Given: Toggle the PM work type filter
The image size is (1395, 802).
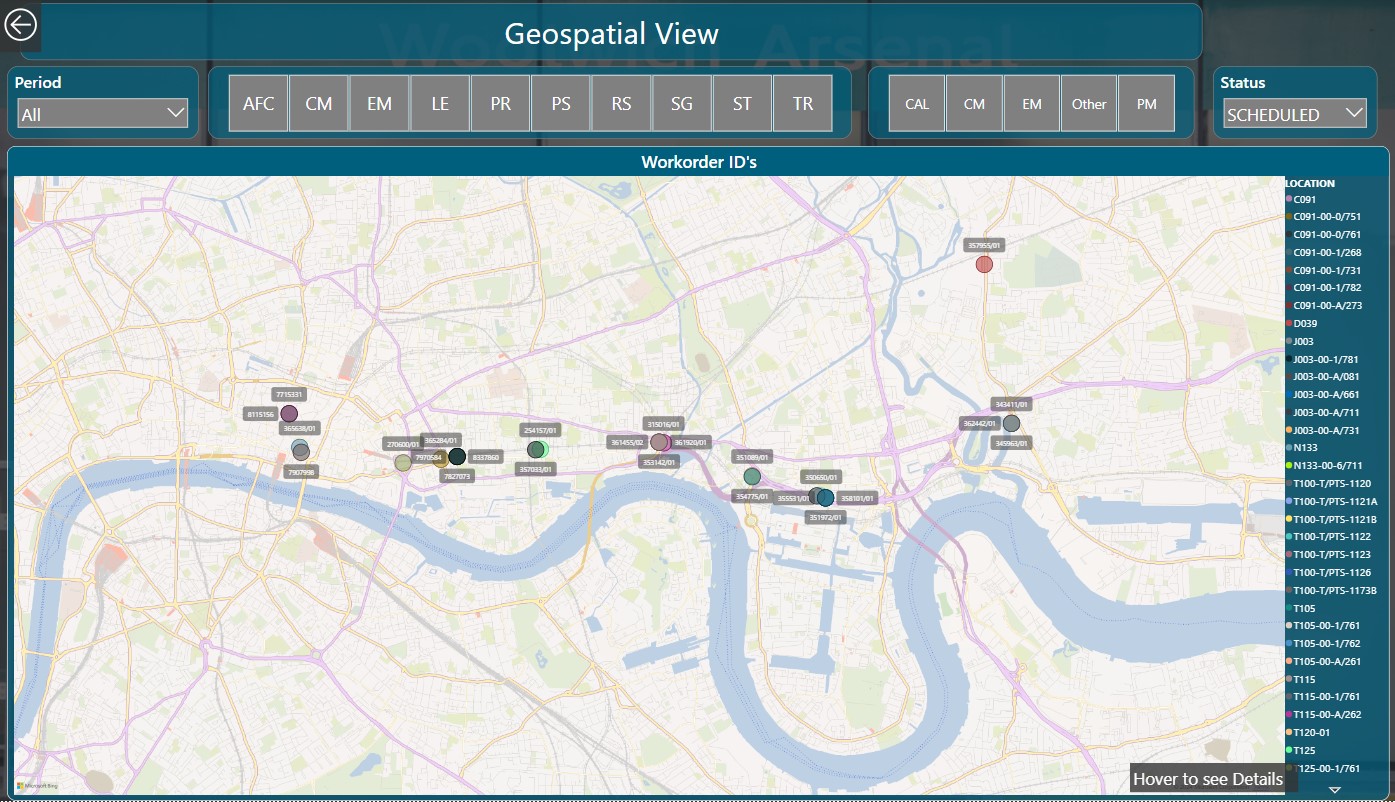Looking at the screenshot, I should (x=1147, y=103).
